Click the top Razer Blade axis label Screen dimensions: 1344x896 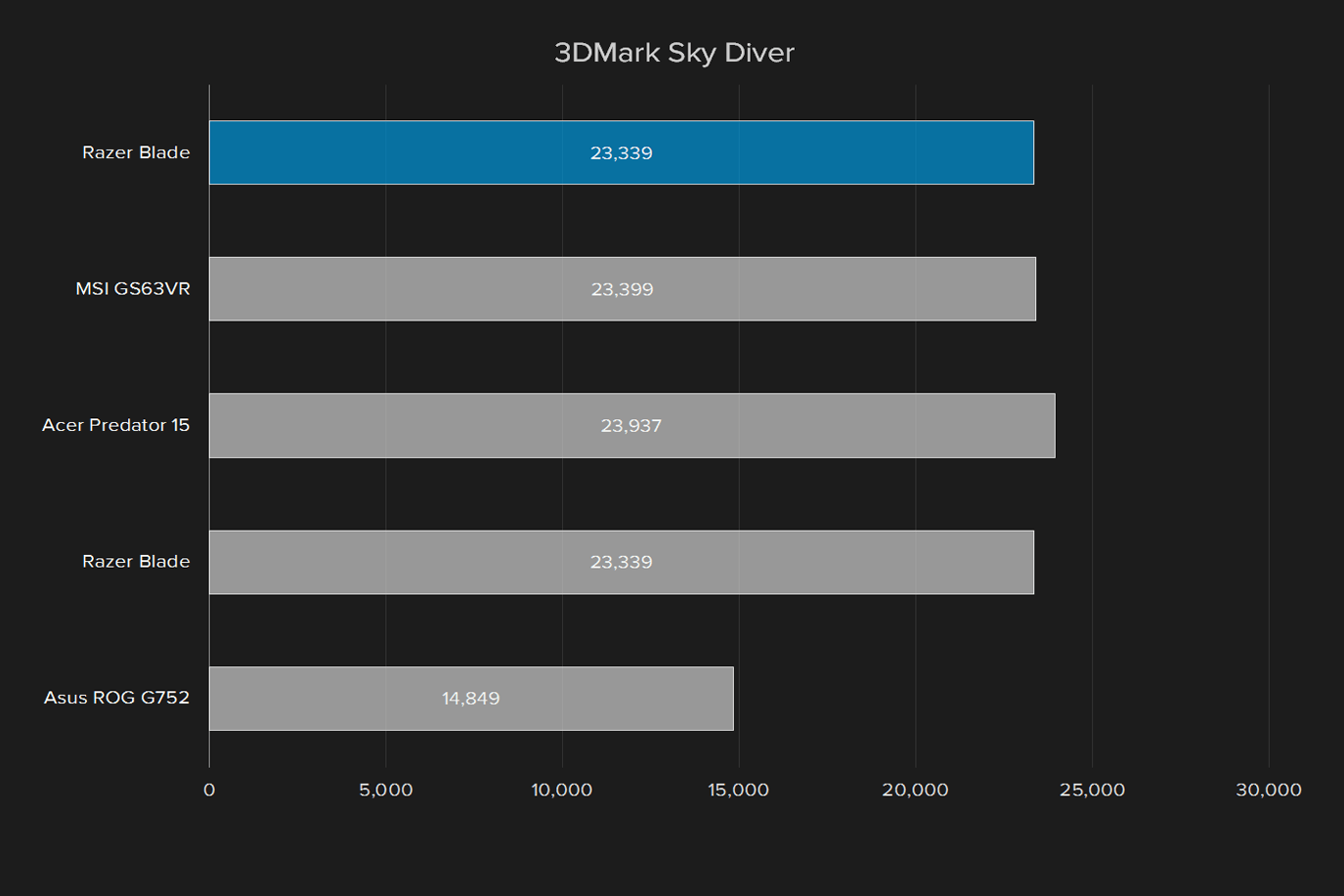[x=136, y=152]
